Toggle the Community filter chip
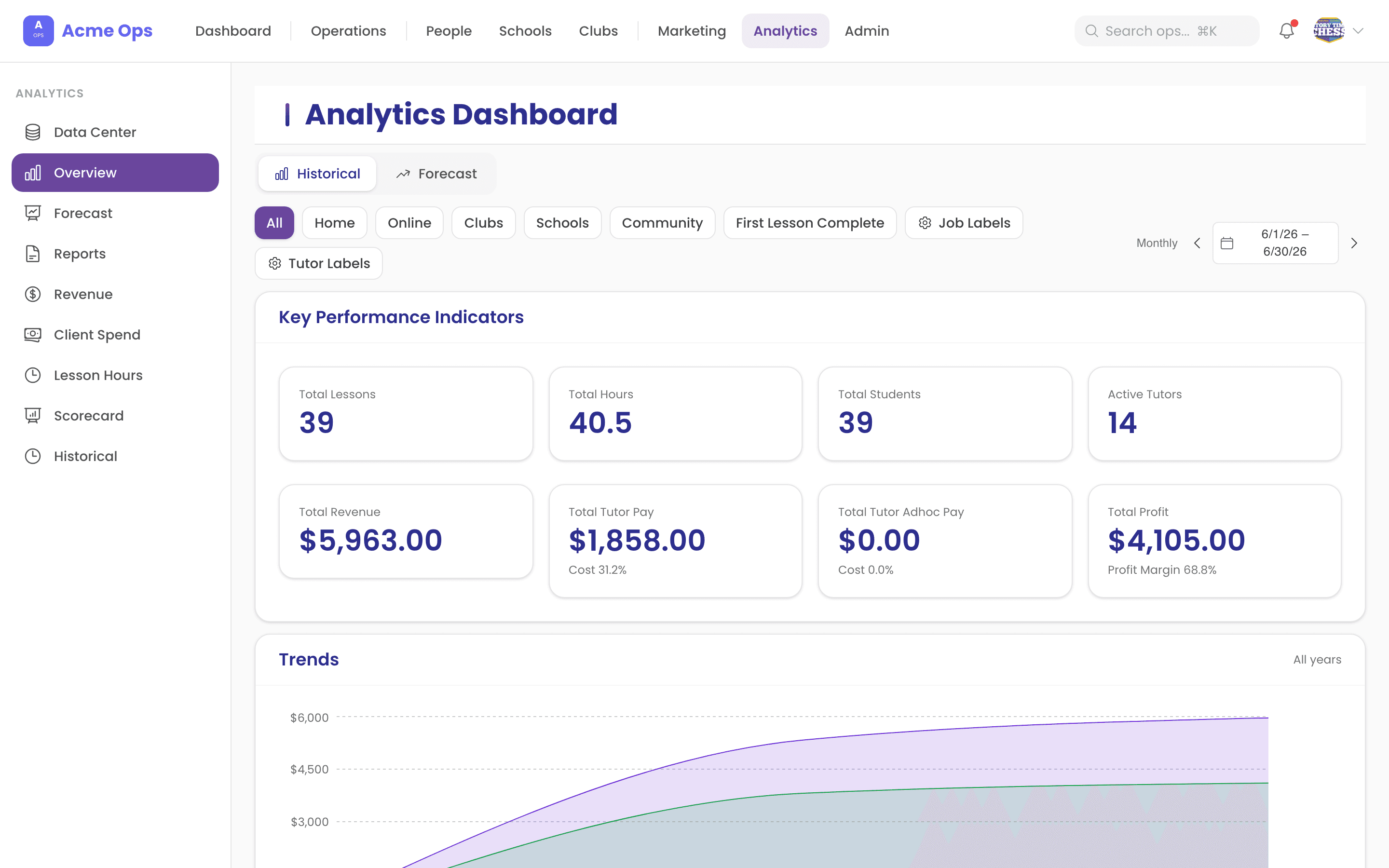 tap(662, 223)
